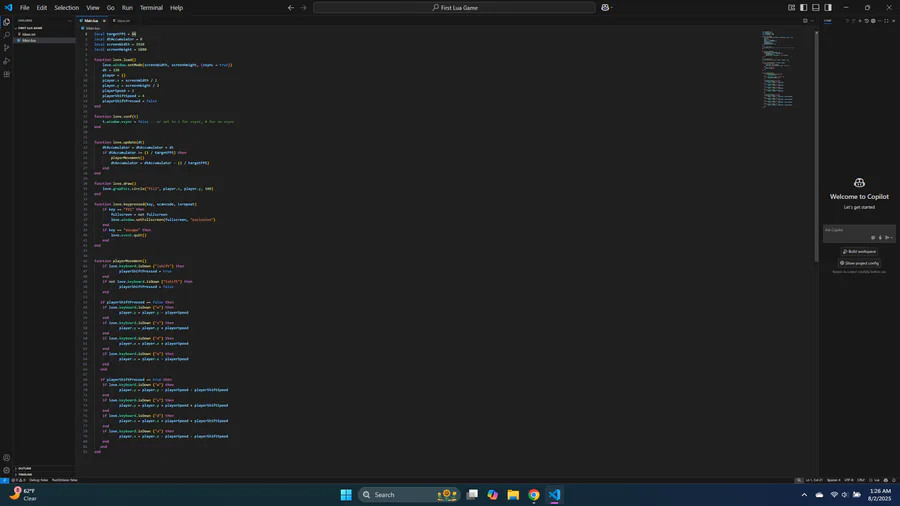Click the Show project config button
Viewport: 900px width, 506px height.
click(859, 263)
